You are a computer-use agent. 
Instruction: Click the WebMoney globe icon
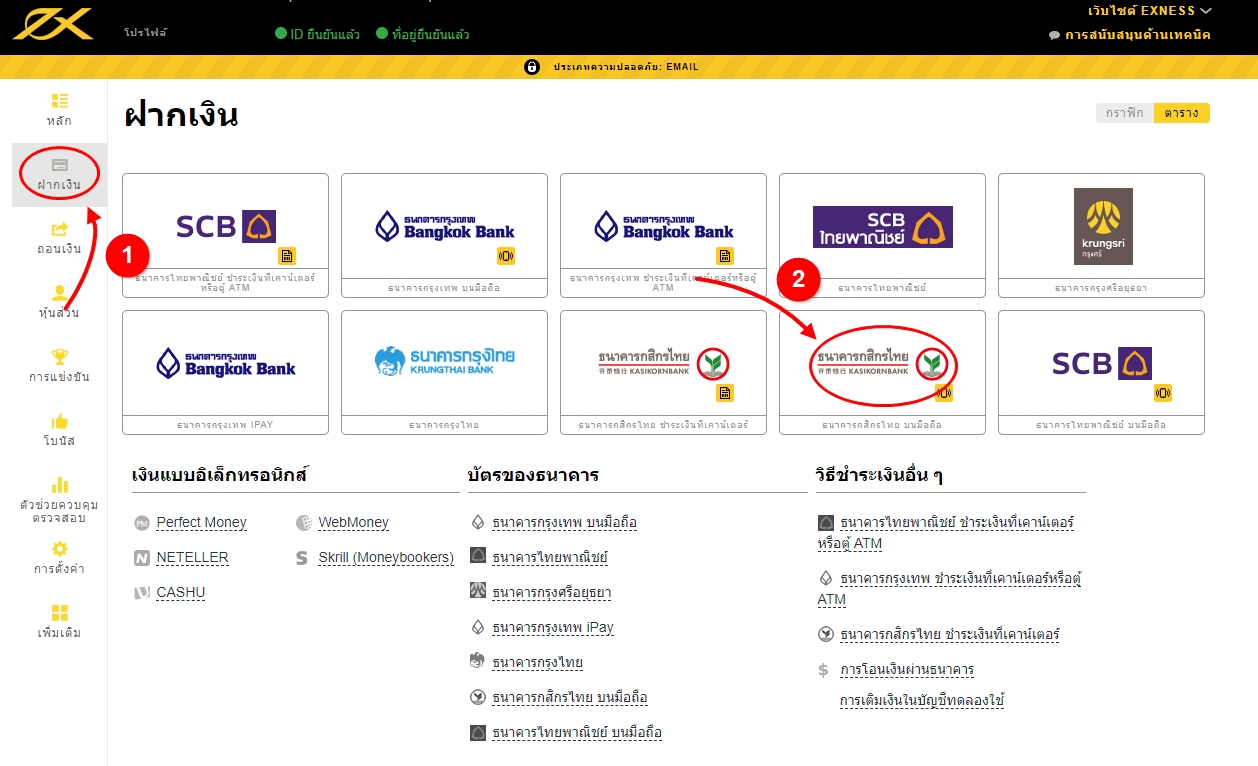click(303, 523)
